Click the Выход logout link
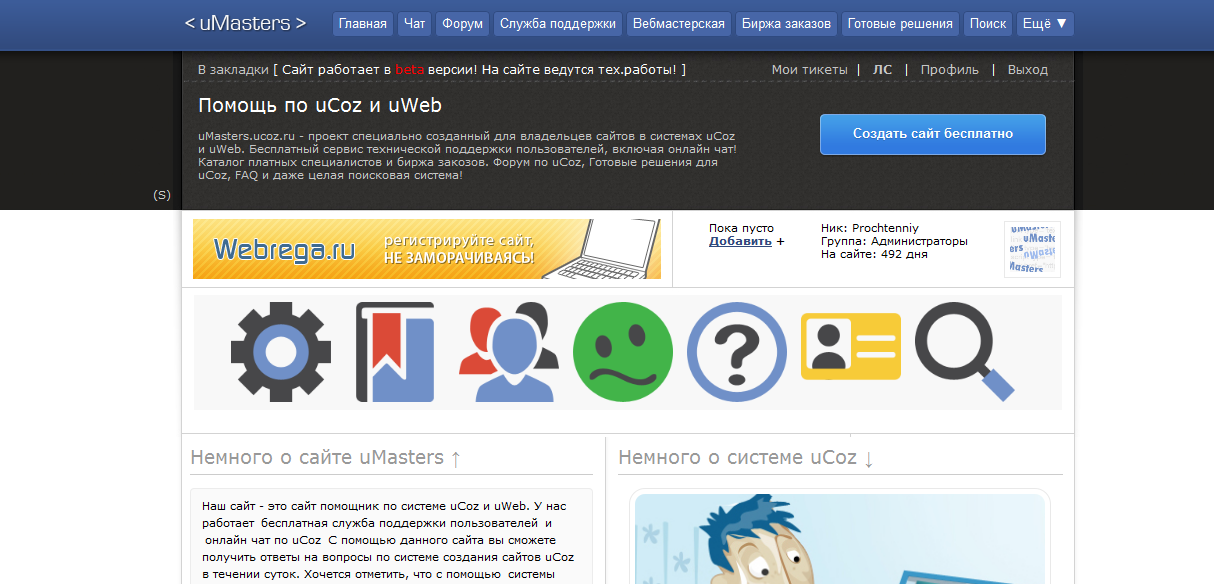The width and height of the screenshot is (1214, 584). pos(1028,70)
